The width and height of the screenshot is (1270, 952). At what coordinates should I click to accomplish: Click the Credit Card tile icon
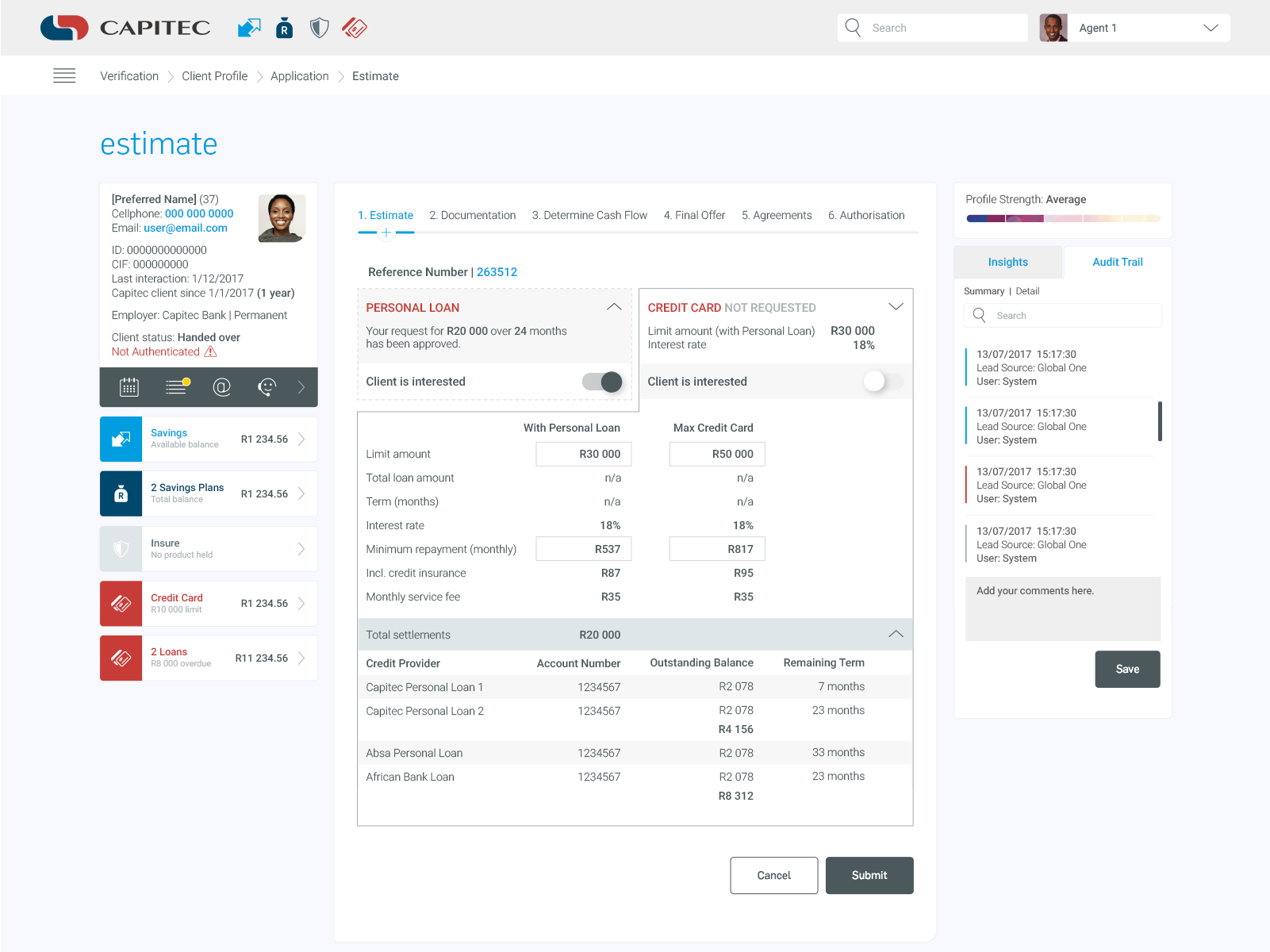click(121, 604)
